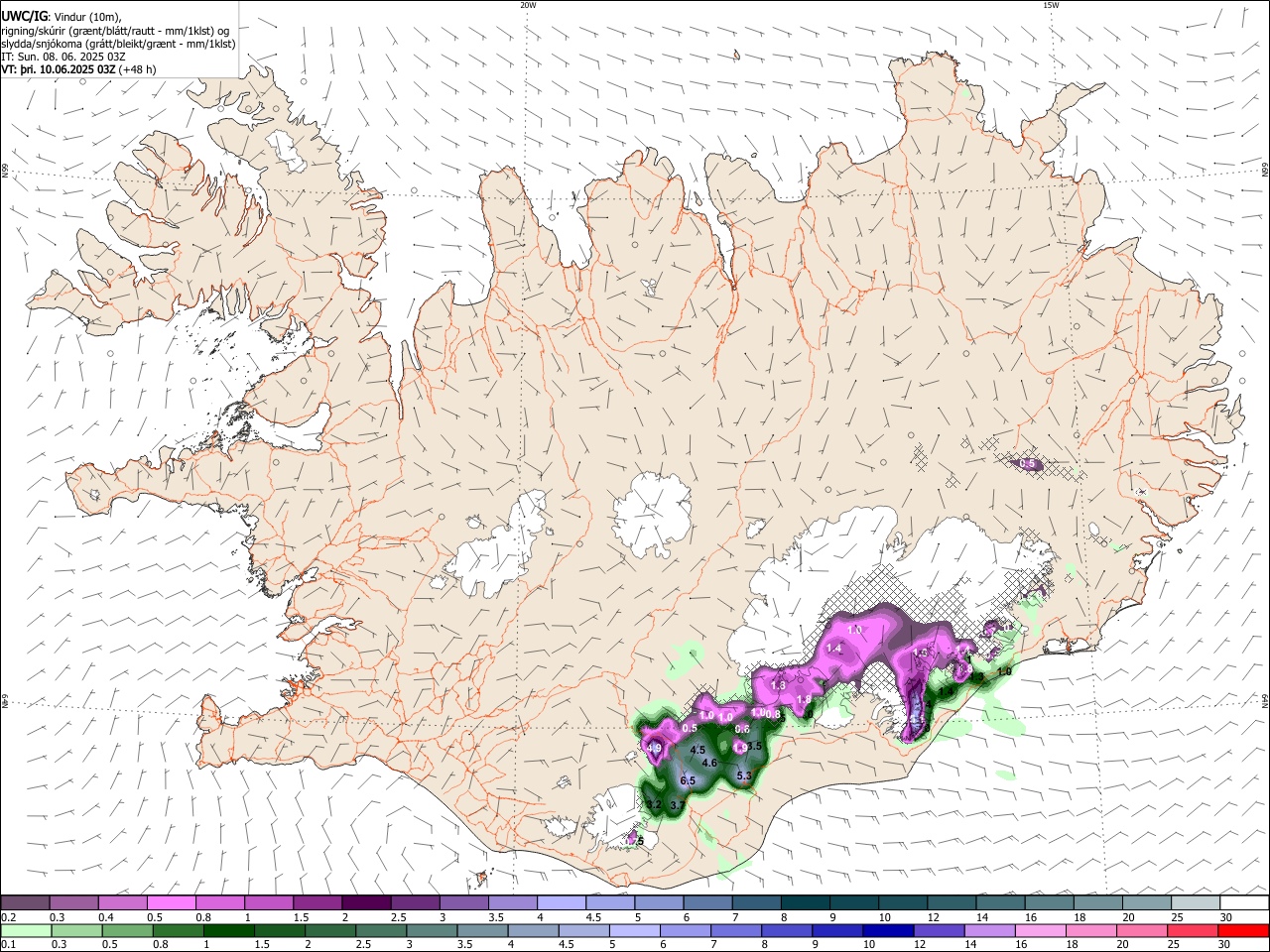
Task: Click the 5.3 precipitation value on the map
Action: (x=745, y=775)
